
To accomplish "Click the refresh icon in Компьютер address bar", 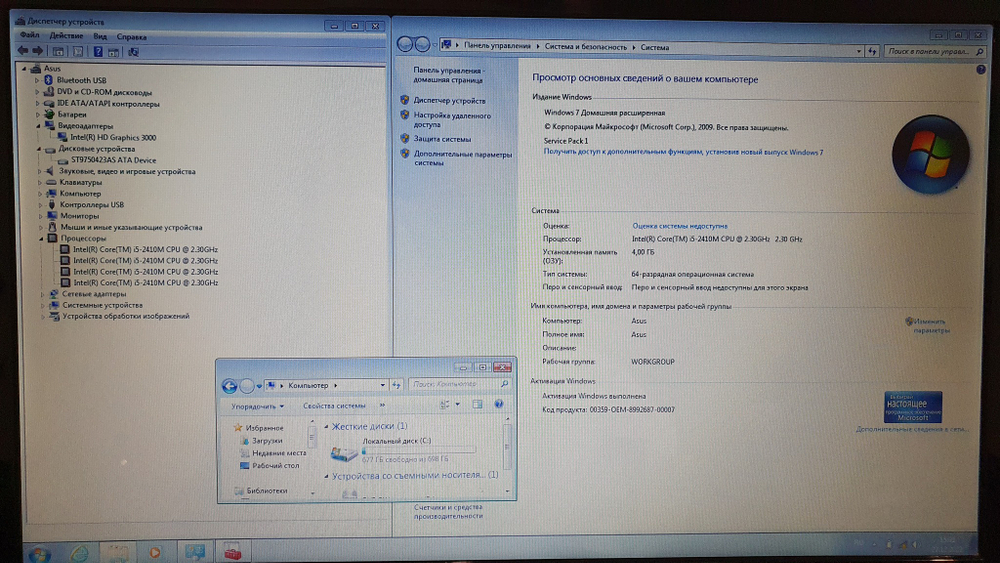I will [x=397, y=385].
